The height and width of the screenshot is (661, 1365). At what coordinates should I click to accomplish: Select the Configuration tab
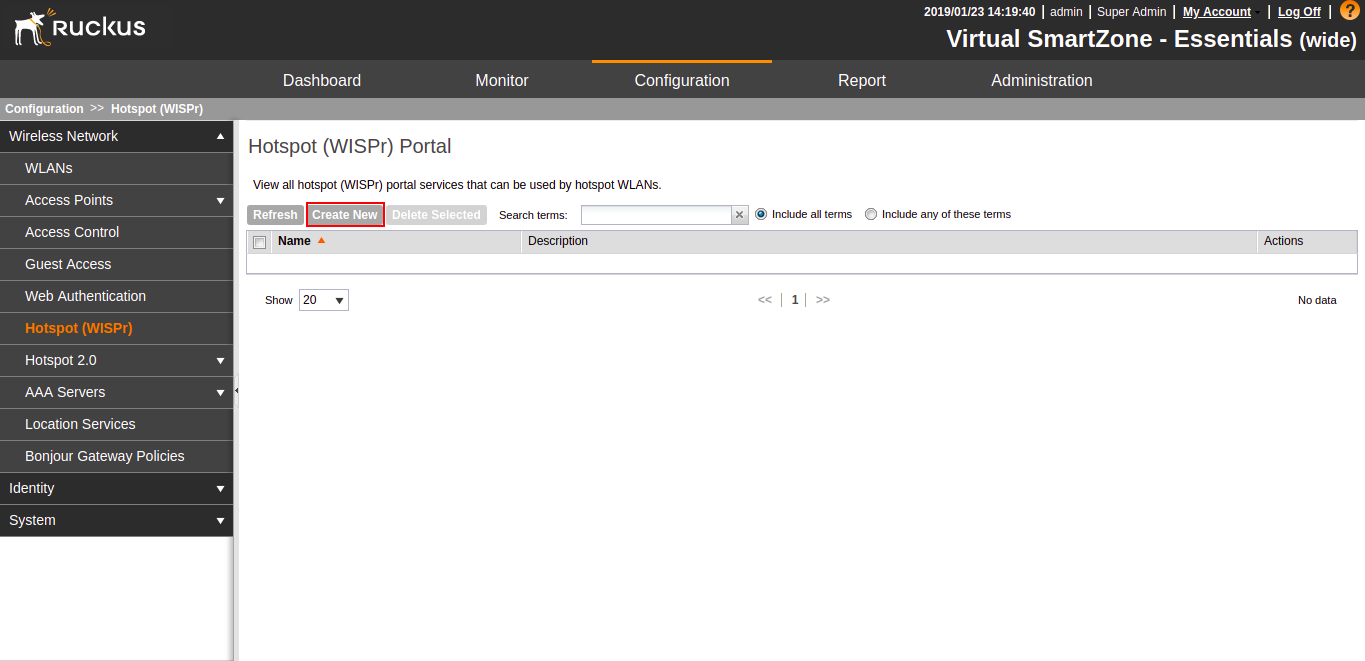click(682, 80)
